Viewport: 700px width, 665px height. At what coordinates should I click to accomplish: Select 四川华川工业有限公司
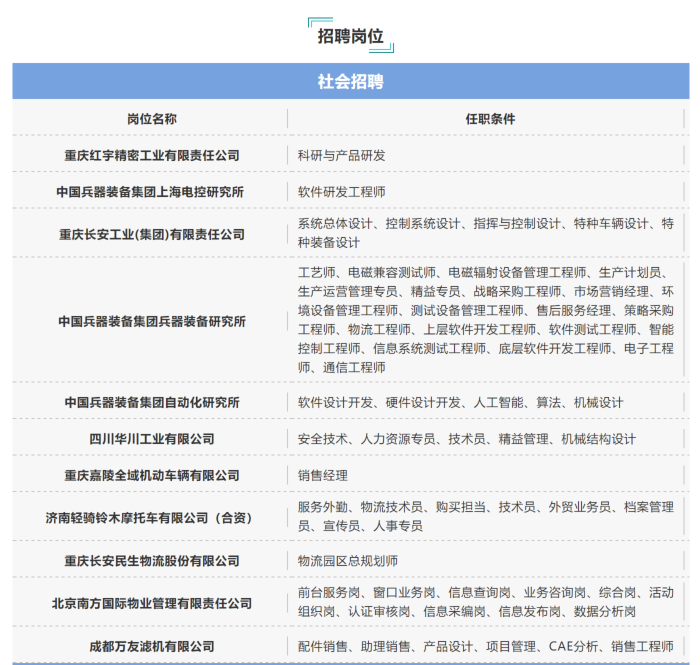(152, 439)
